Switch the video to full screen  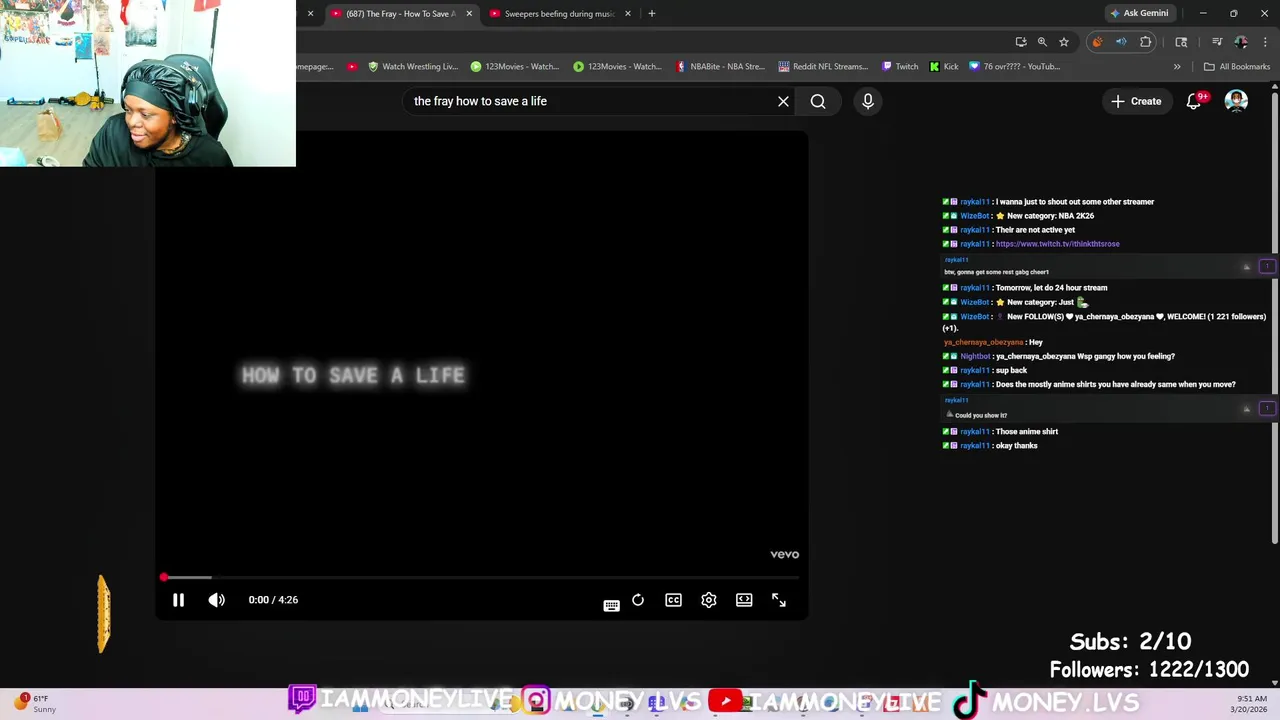(x=779, y=600)
